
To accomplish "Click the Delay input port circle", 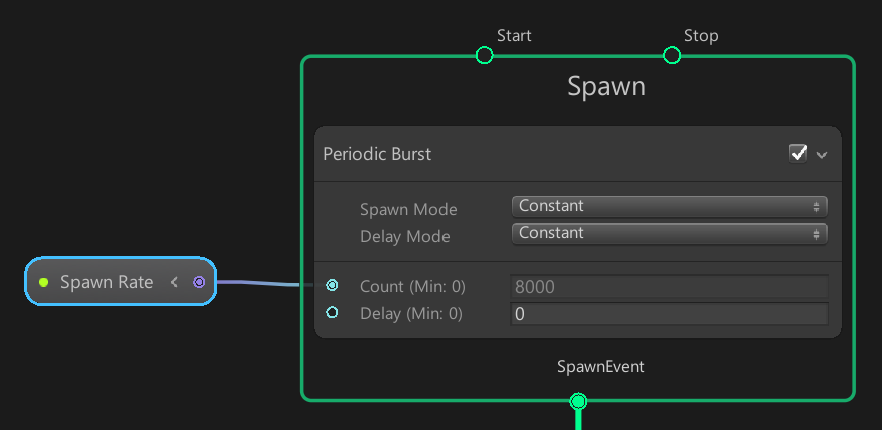I will 332,313.
